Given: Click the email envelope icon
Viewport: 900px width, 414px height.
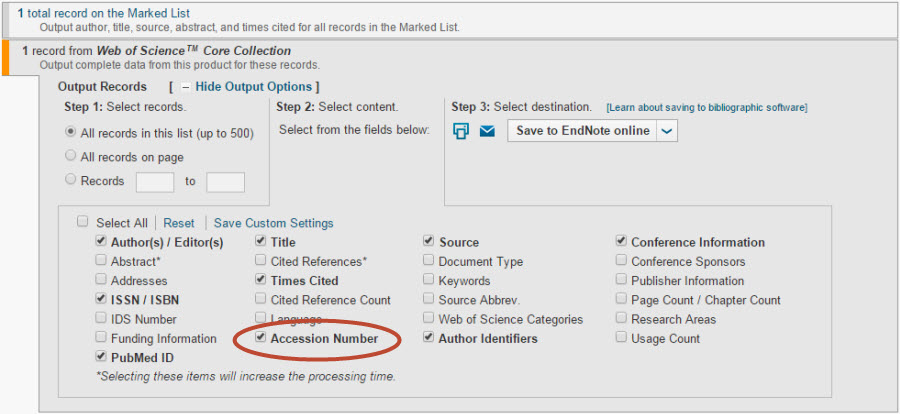Looking at the screenshot, I should (x=487, y=131).
